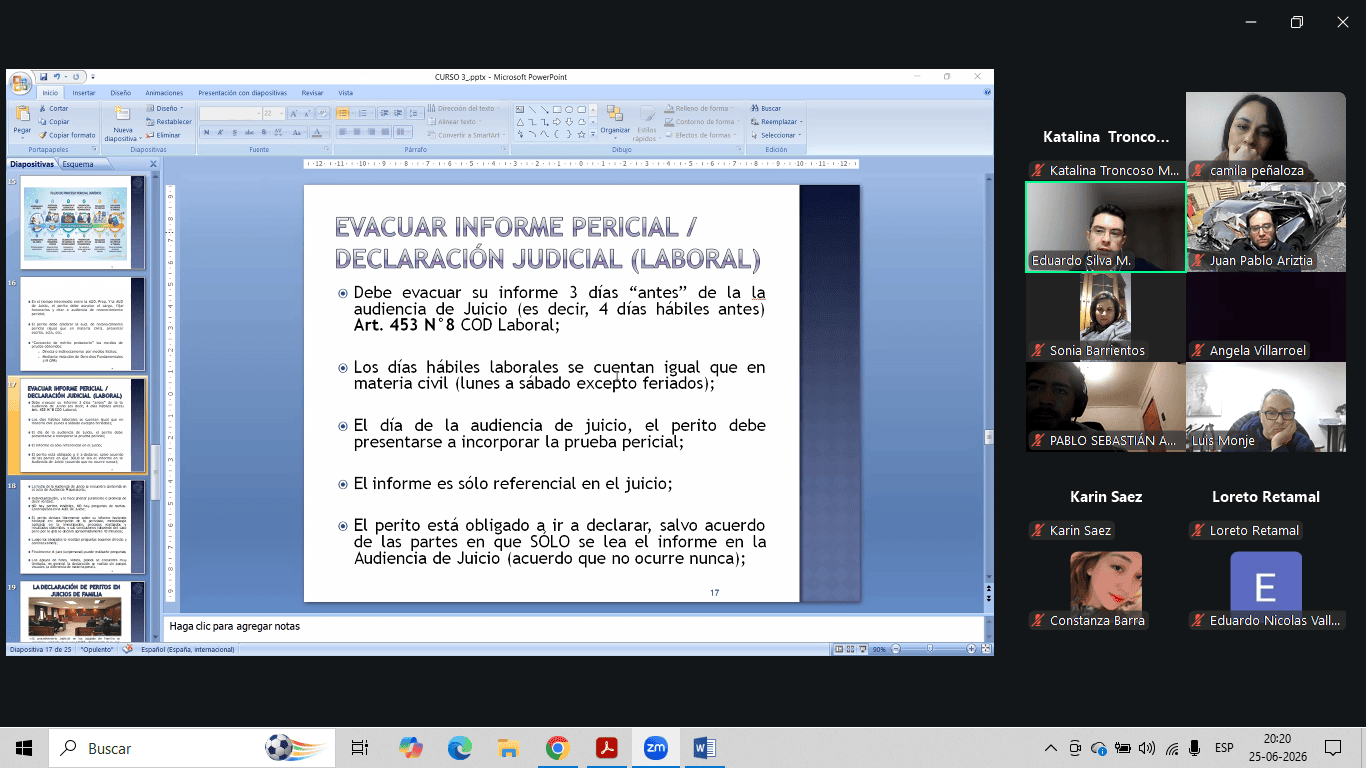Viewport: 1366px width, 768px height.
Task: Undo the last action in PowerPoint
Action: click(57, 76)
